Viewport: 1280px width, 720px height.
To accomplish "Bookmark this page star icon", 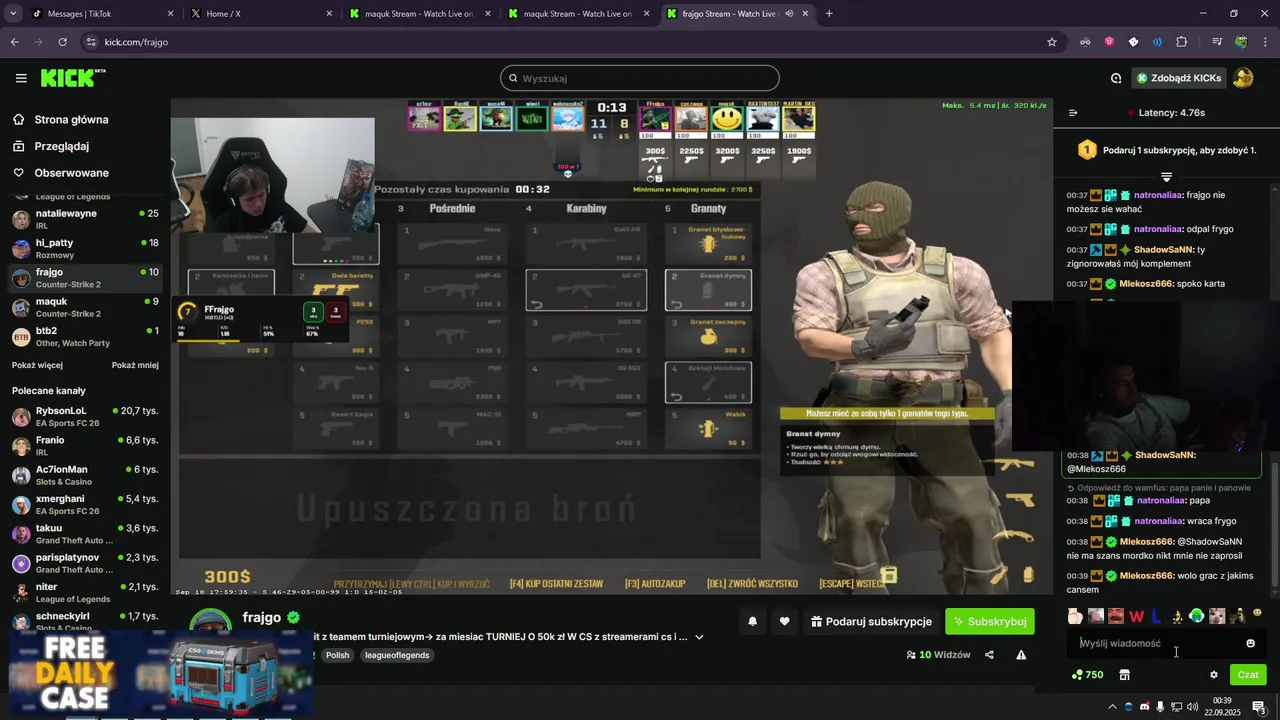I will pyautogui.click(x=1052, y=42).
